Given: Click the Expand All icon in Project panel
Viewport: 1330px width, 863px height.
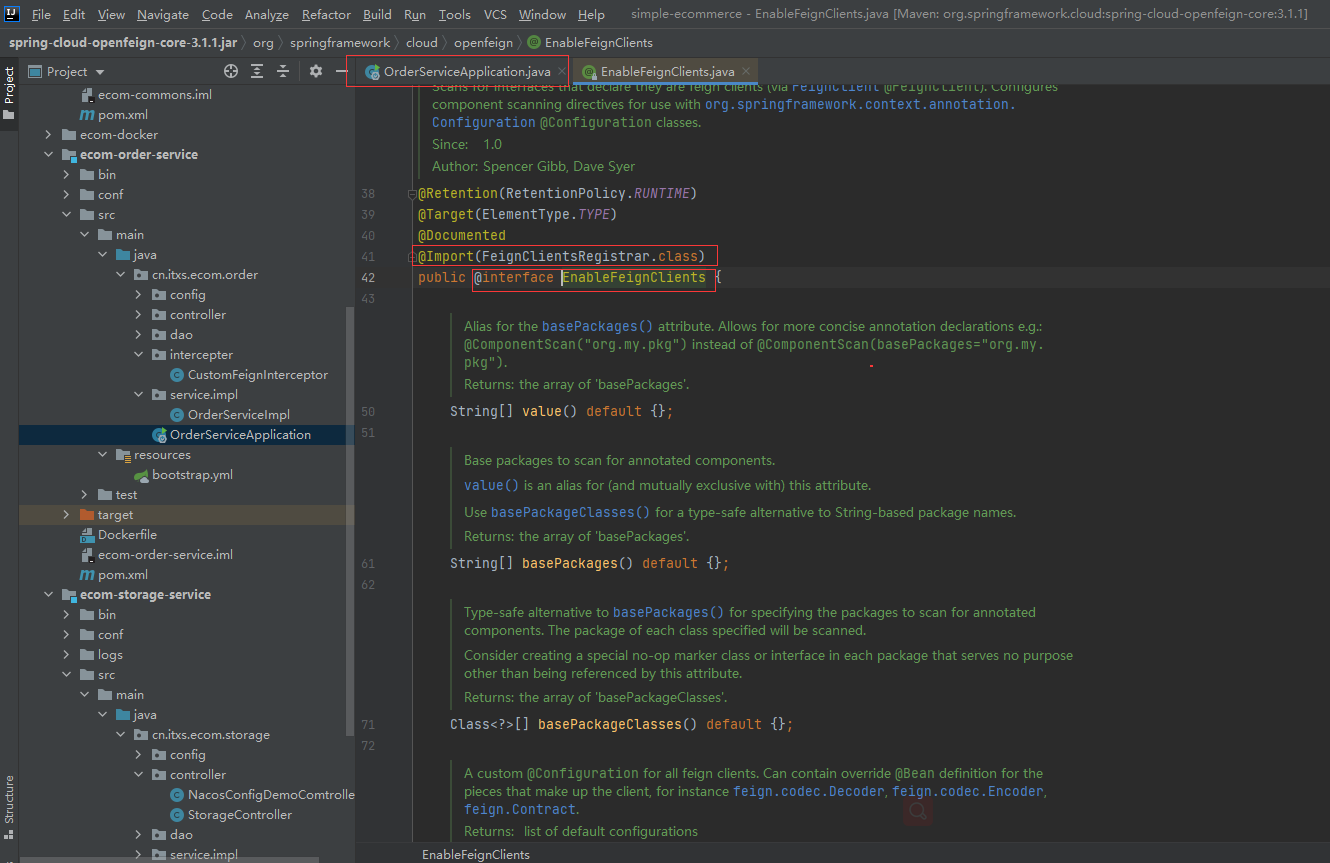Looking at the screenshot, I should point(257,71).
